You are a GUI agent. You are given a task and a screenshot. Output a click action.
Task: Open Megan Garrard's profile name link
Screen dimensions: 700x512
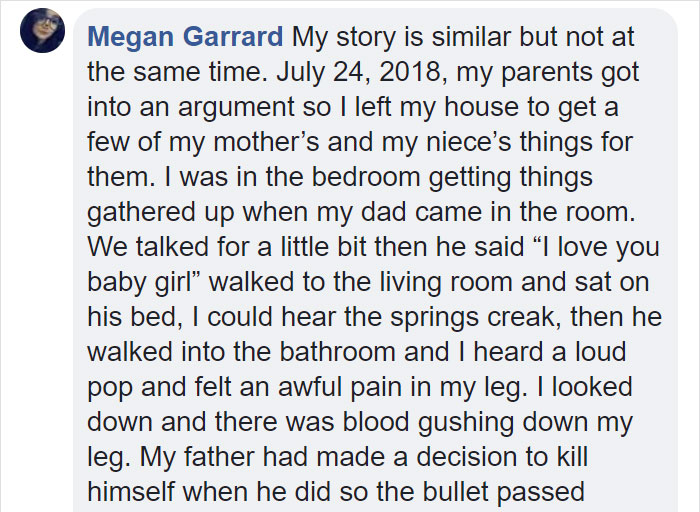(185, 38)
